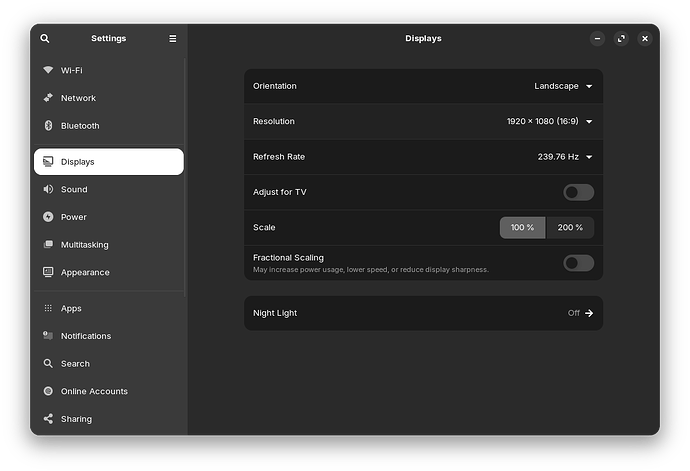Viewport: 690px width, 471px height.
Task: Click the Night Light Off status text
Action: click(x=573, y=313)
